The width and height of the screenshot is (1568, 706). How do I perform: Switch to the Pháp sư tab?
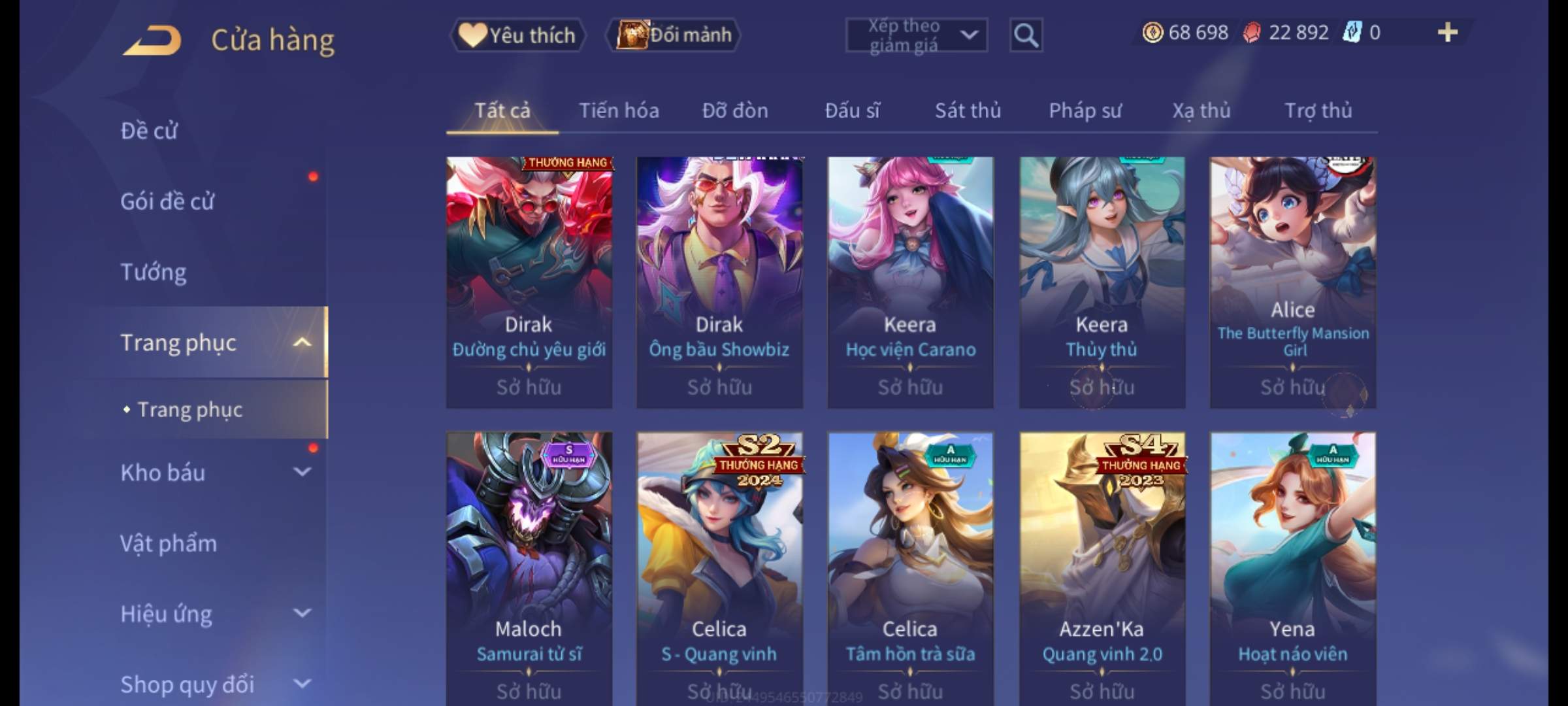(x=1085, y=110)
